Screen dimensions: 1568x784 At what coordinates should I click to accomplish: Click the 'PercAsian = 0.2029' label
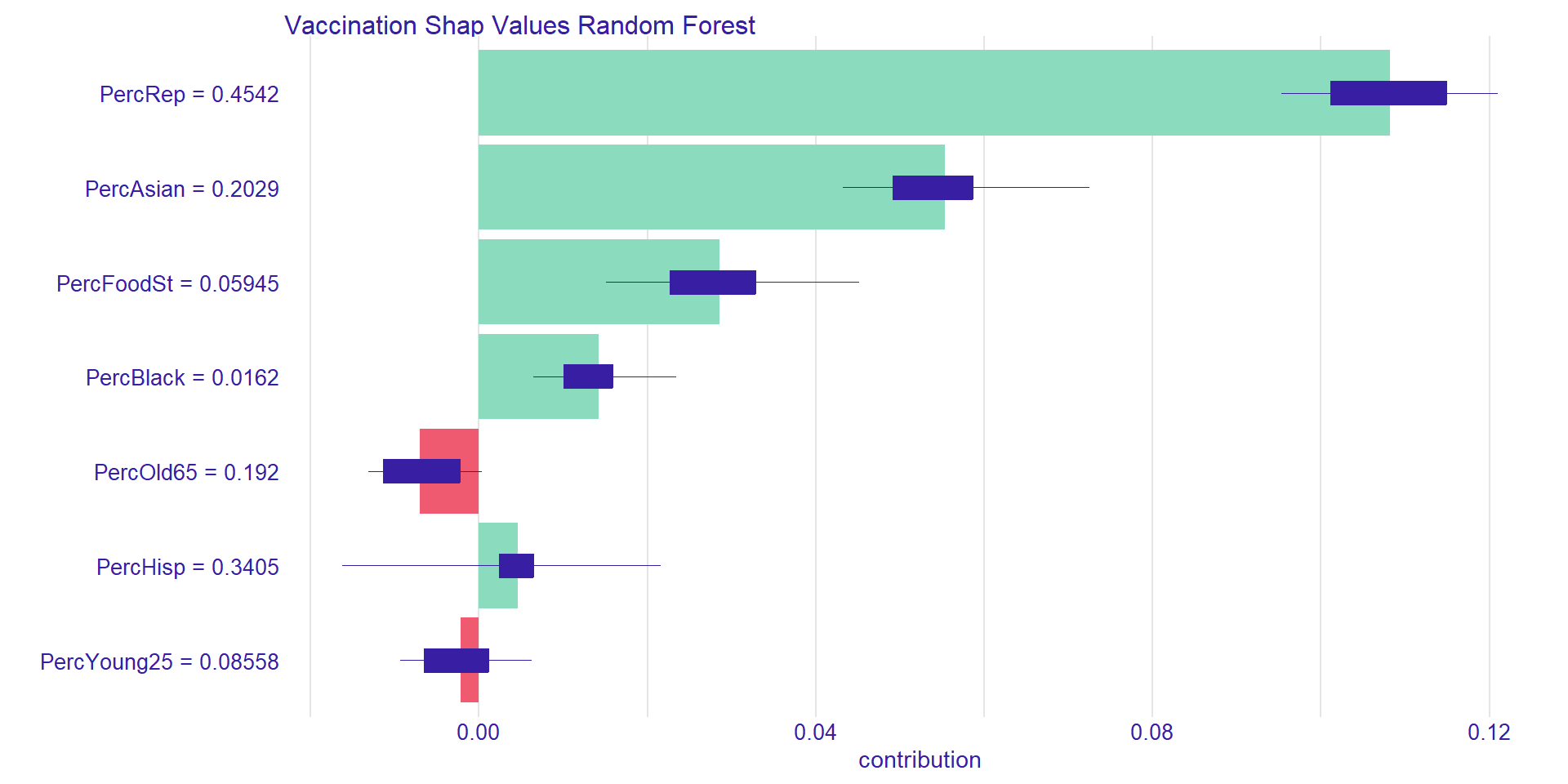click(x=181, y=189)
